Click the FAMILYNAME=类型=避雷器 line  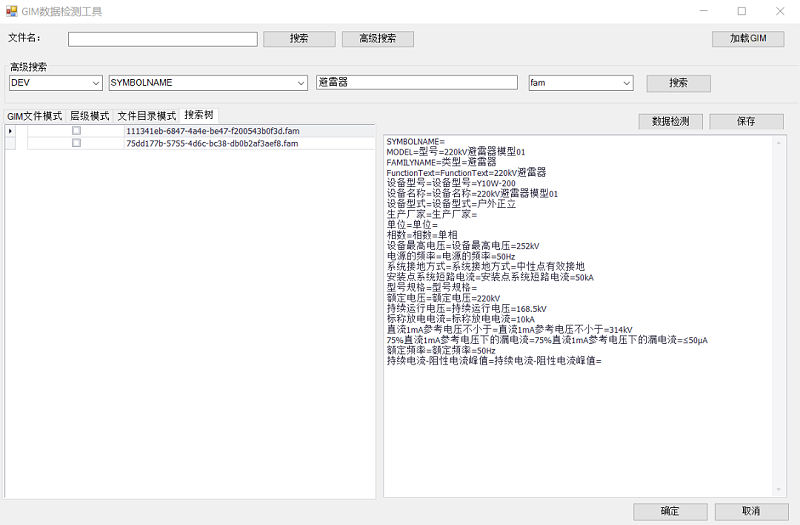(441, 162)
